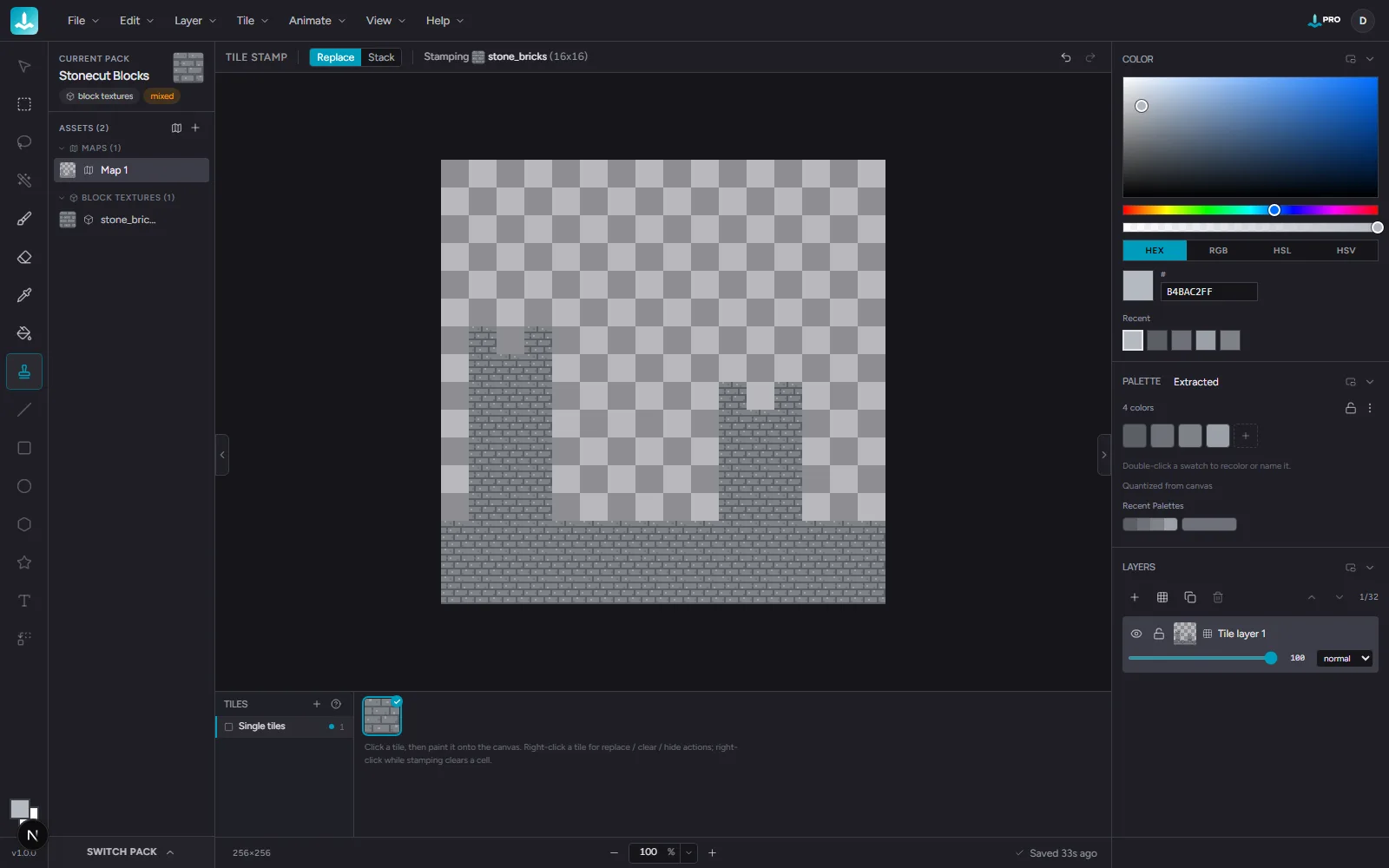This screenshot has width=1389, height=868.
Task: Select the ellipse shape tool
Action: (x=24, y=486)
